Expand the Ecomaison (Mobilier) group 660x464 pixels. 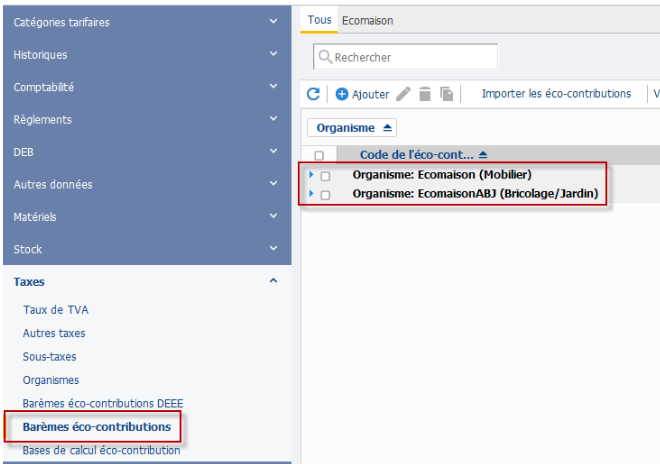click(x=311, y=174)
